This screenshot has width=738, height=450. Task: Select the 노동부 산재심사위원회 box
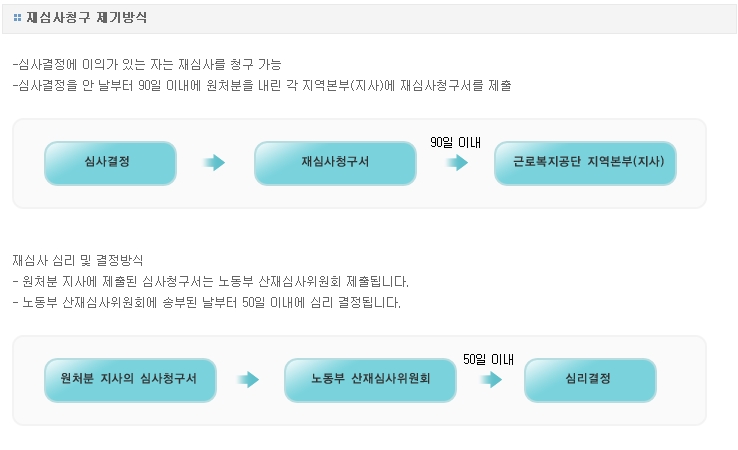(x=370, y=380)
